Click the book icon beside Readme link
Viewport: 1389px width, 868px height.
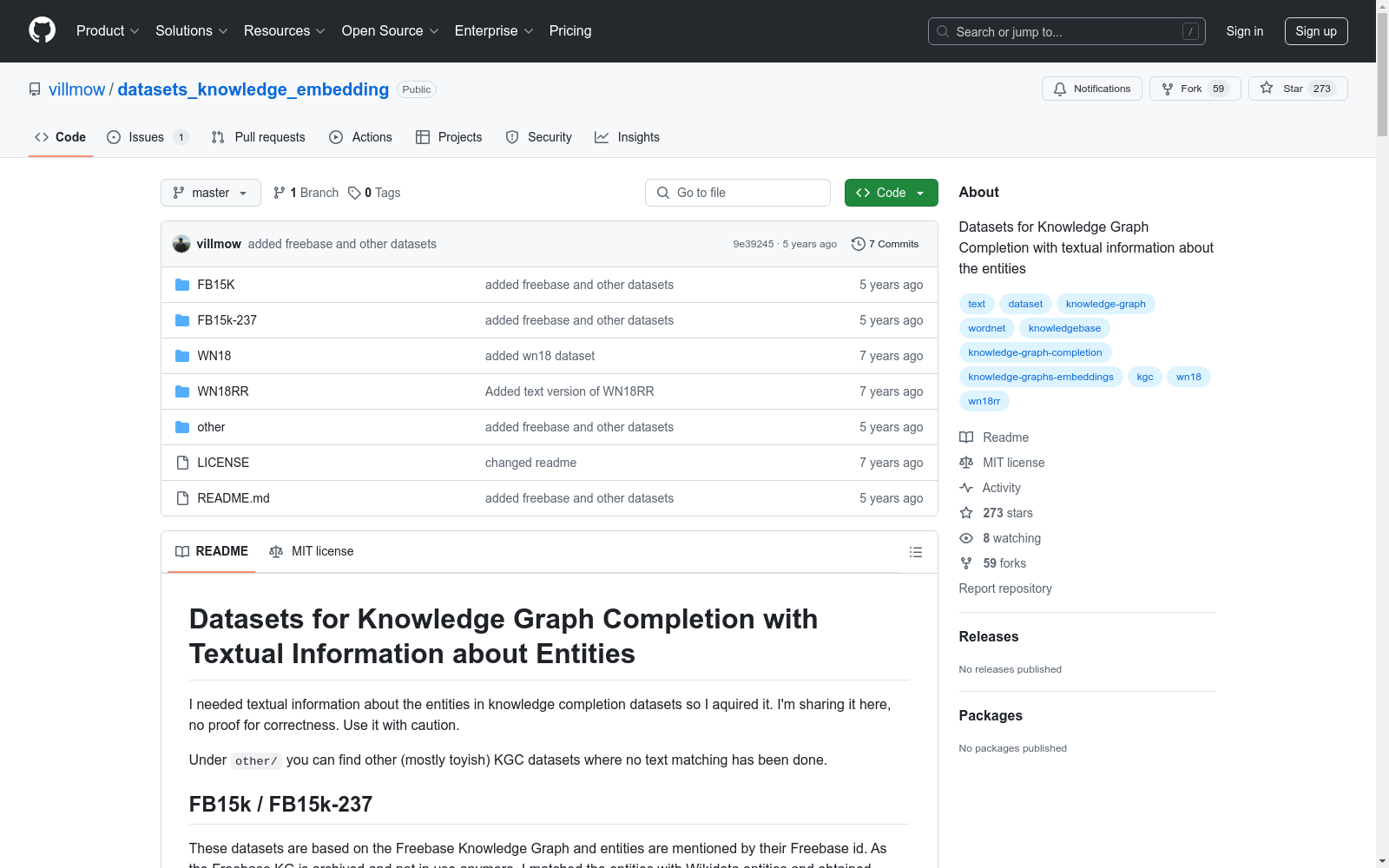click(x=966, y=437)
